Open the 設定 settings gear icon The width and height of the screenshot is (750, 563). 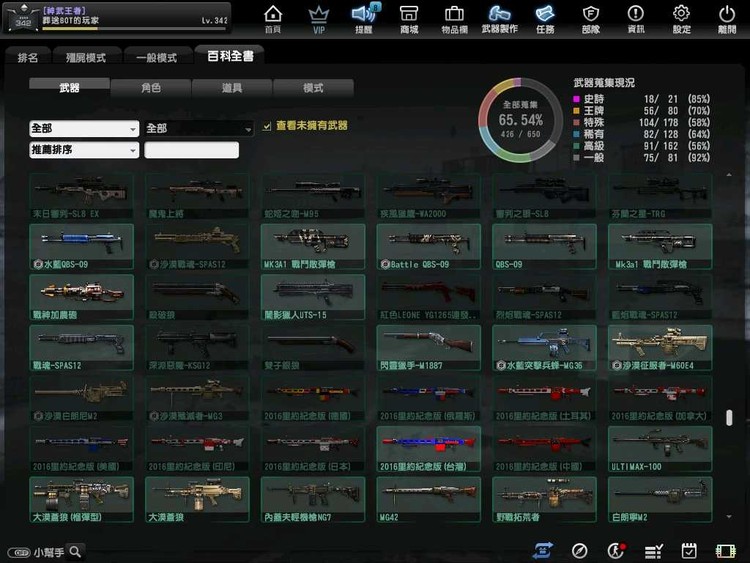tap(681, 18)
